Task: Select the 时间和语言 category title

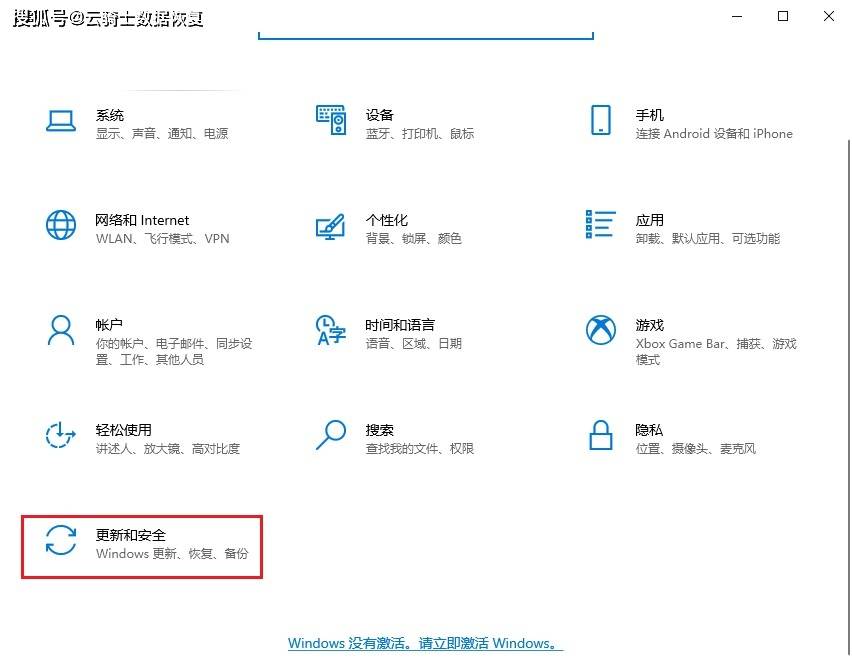Action: 400,325
